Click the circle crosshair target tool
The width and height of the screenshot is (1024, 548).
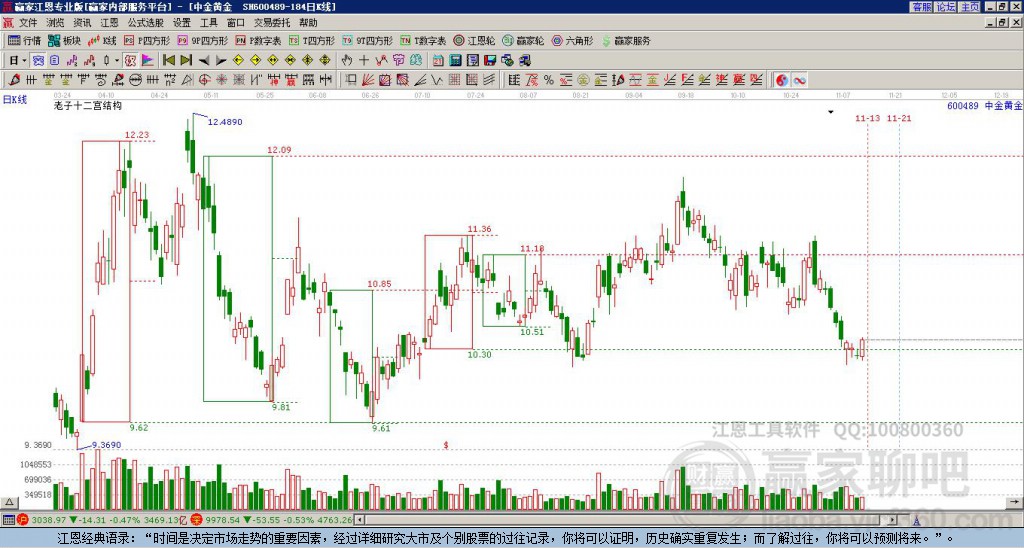(204, 80)
